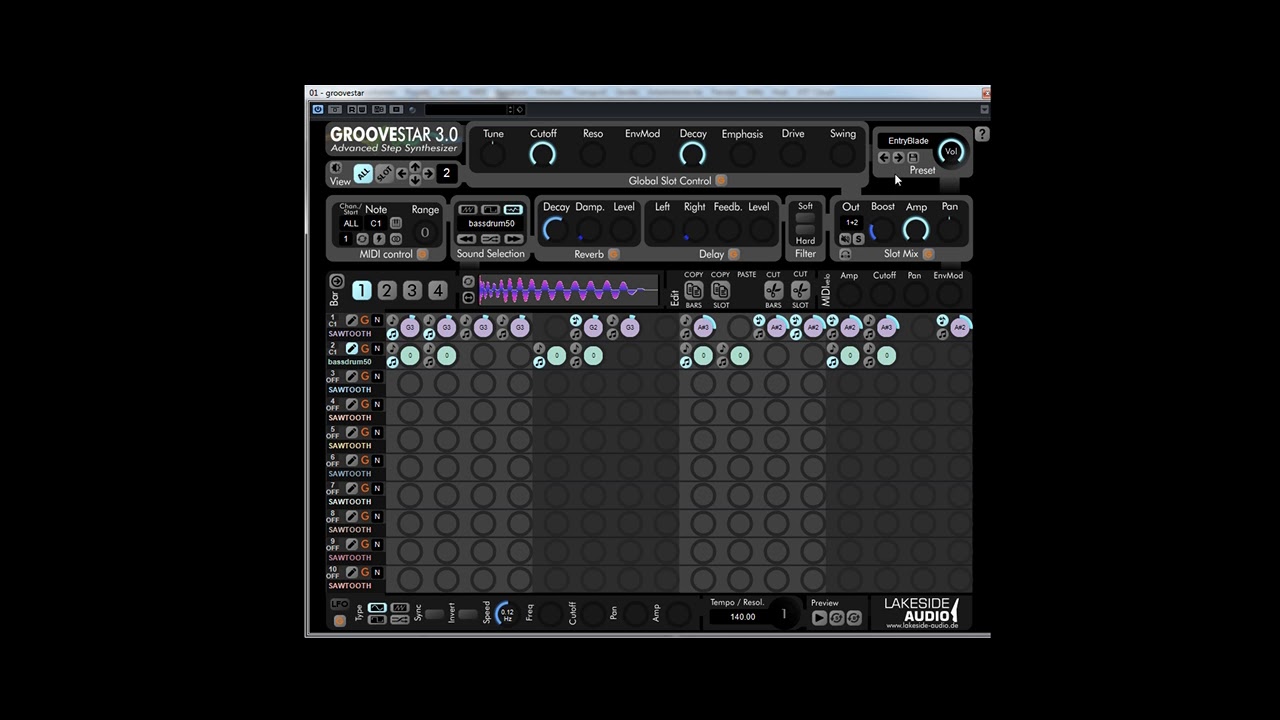Screen dimensions: 1280x720
Task: Click the keyboard icon next to Note C1
Action: (396, 223)
